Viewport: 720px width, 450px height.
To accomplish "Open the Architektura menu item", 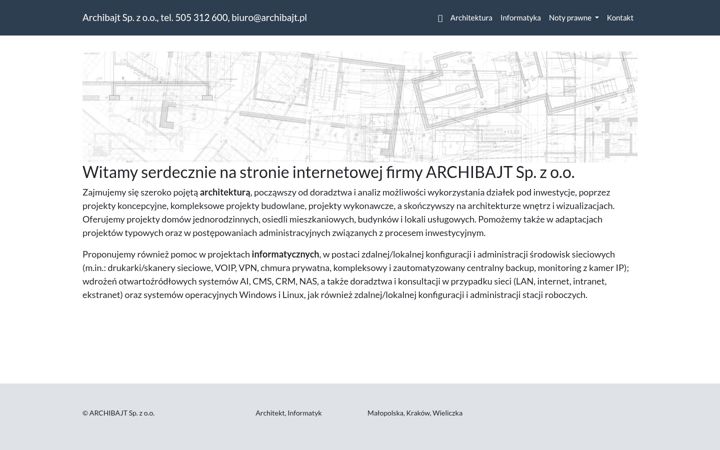I will click(x=471, y=18).
